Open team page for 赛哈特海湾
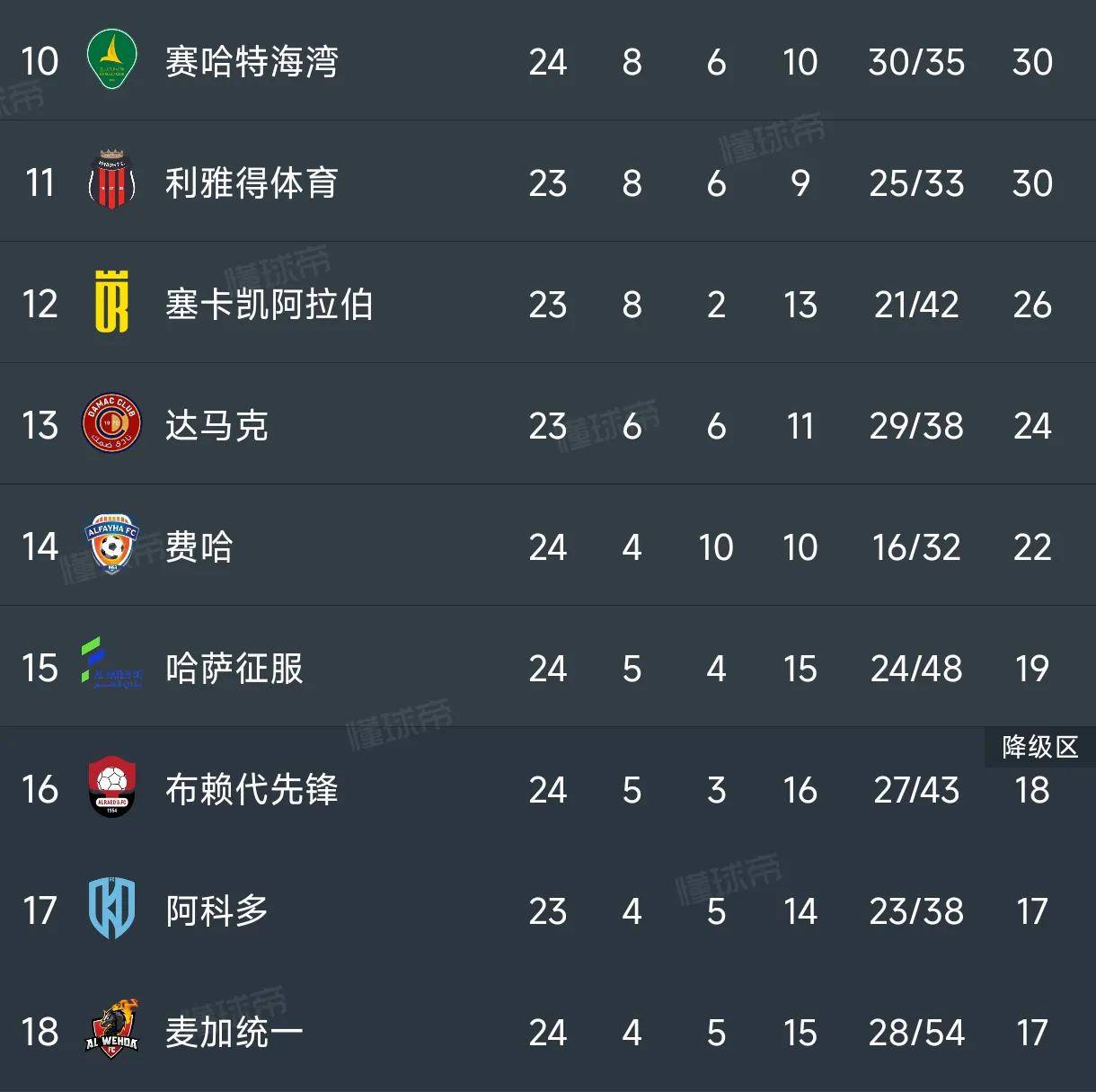 [252, 62]
